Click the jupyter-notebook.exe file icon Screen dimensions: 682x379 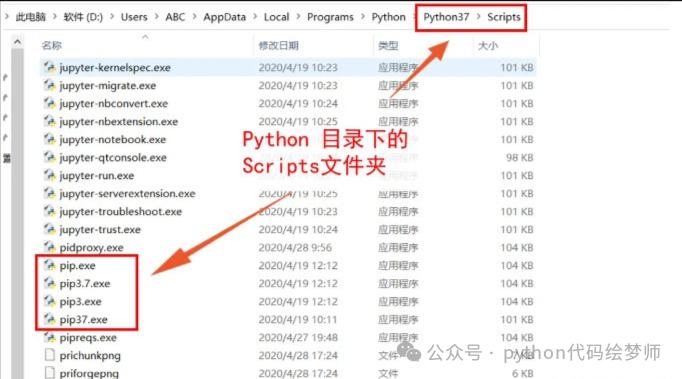pos(50,139)
